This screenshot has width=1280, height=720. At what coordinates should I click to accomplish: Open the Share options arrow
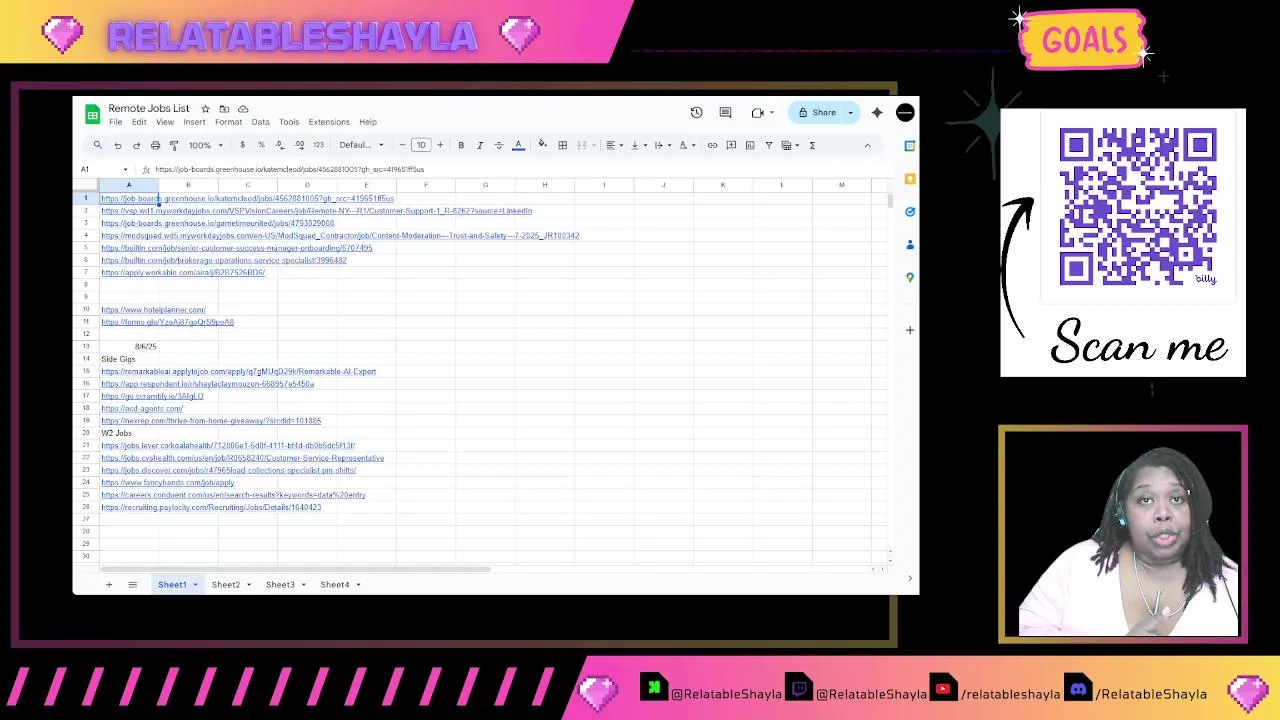851,113
